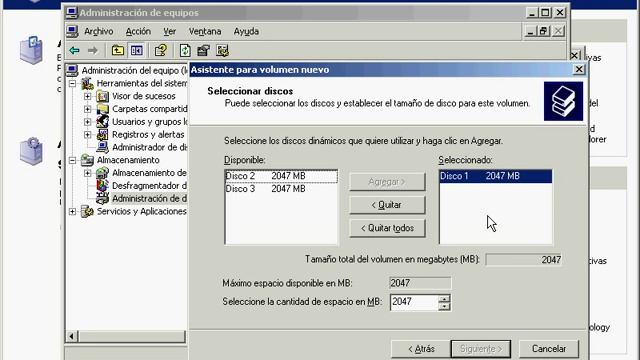The image size is (640, 360).
Task: Click the Administración del equipo root icon
Action: (72, 71)
